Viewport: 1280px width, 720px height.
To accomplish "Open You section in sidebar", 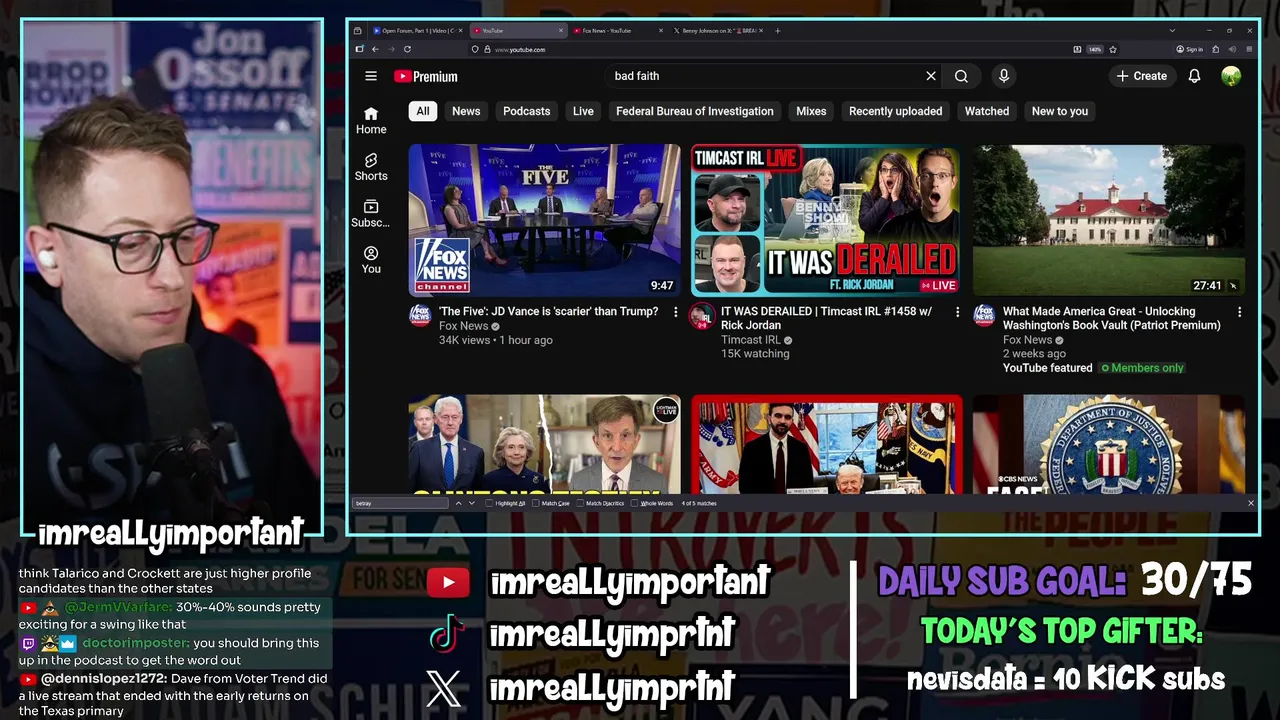I will point(371,260).
